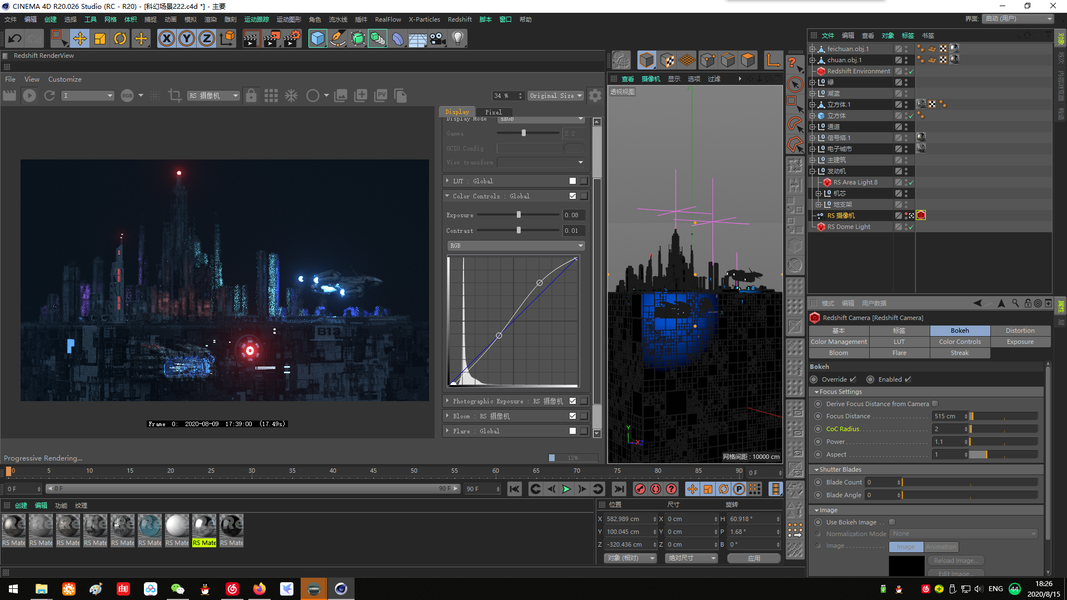Open the RS camera selector dropdown in RenderView

tap(213, 96)
